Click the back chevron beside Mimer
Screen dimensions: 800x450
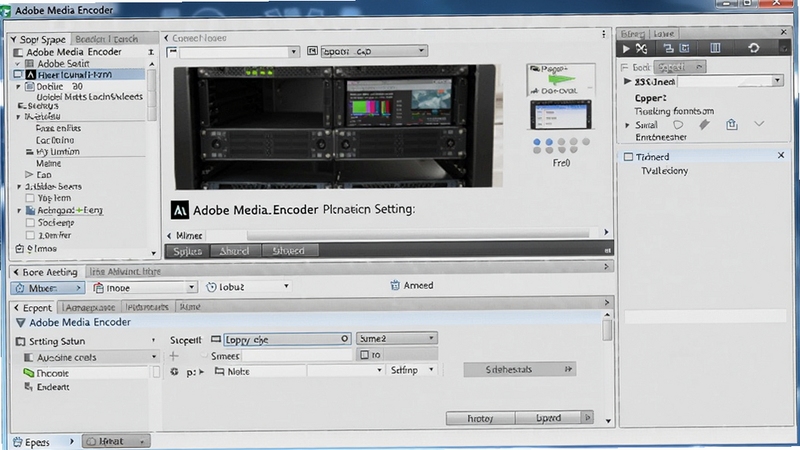tap(169, 235)
